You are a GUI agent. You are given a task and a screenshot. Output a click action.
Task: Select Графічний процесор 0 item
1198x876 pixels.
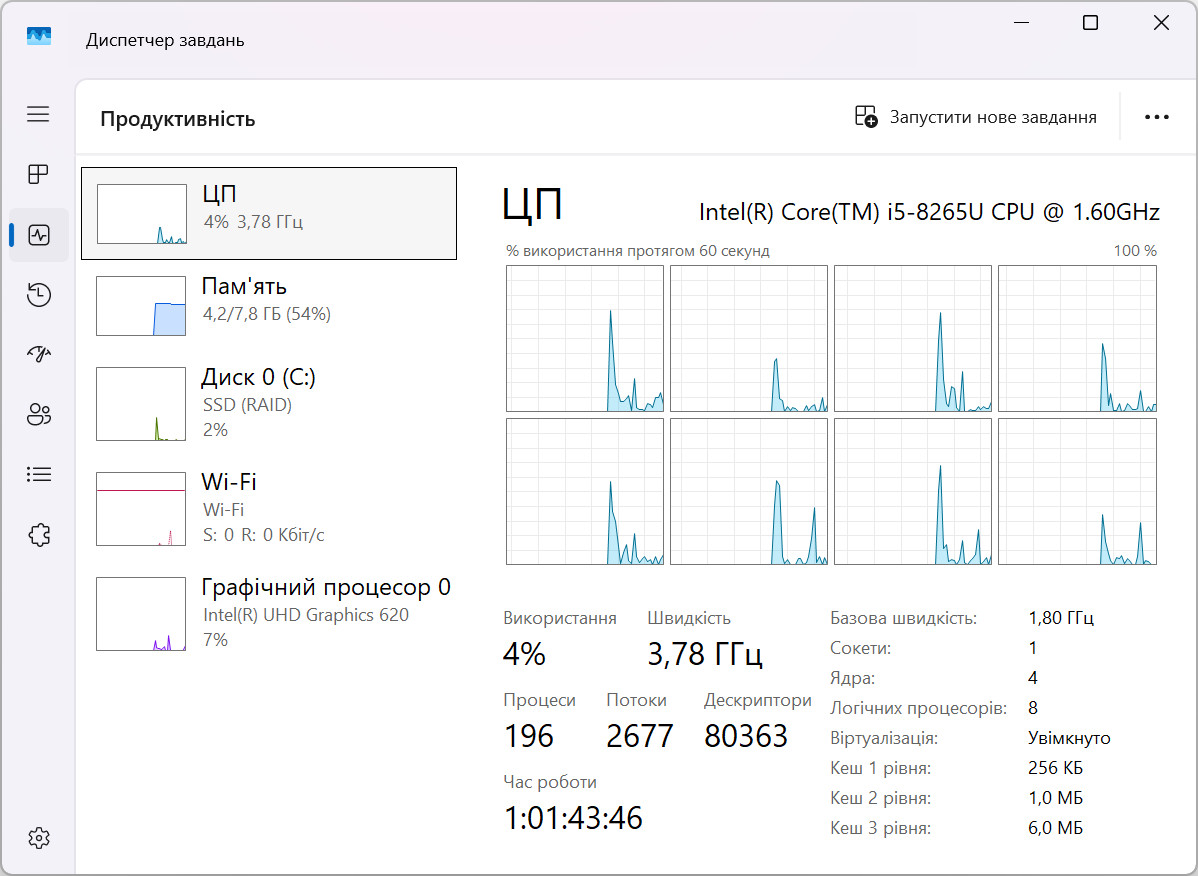pyautogui.click(x=269, y=613)
